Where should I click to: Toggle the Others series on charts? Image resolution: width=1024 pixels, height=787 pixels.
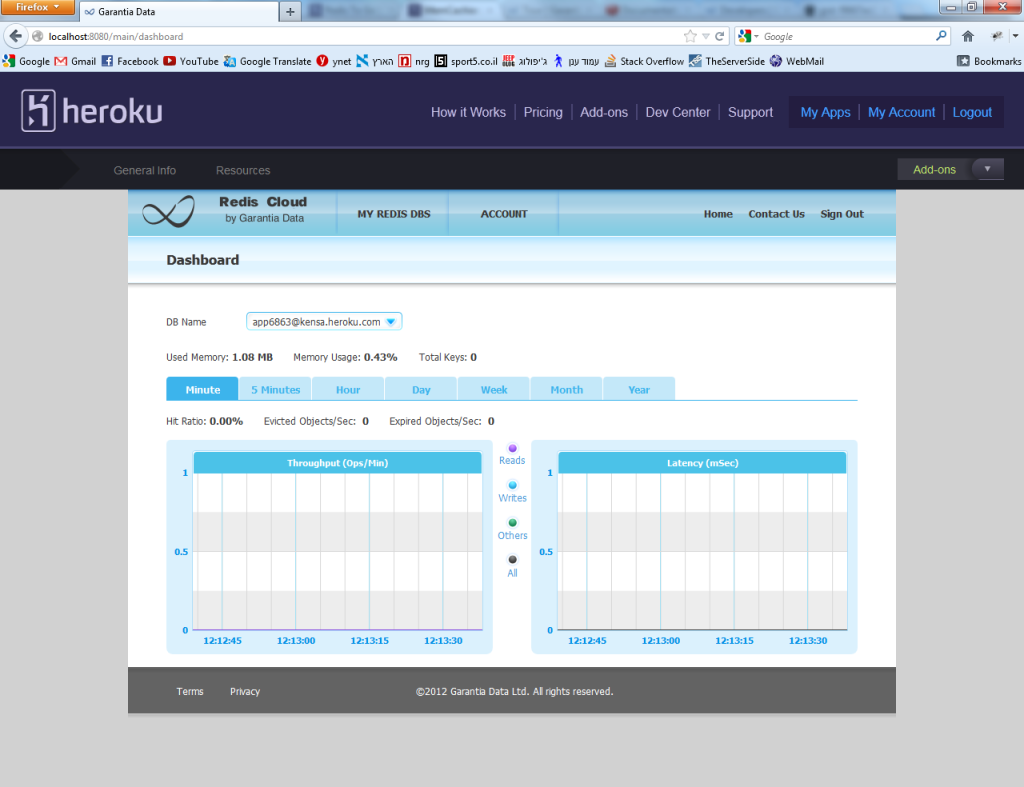pos(512,523)
